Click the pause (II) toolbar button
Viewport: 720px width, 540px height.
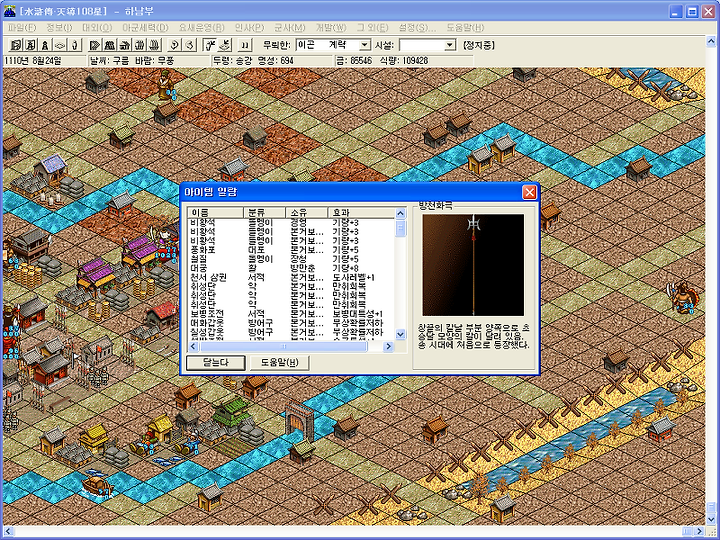245,45
